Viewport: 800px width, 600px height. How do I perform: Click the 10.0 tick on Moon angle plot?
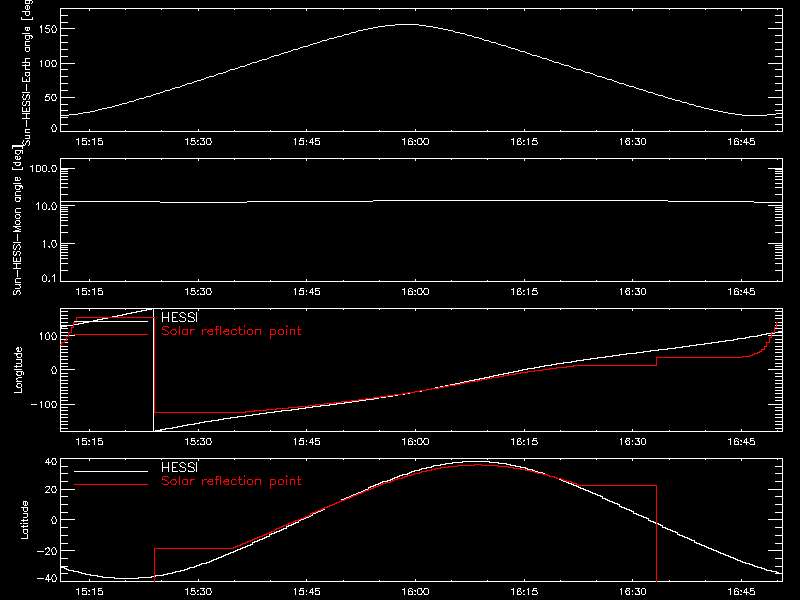click(46, 206)
